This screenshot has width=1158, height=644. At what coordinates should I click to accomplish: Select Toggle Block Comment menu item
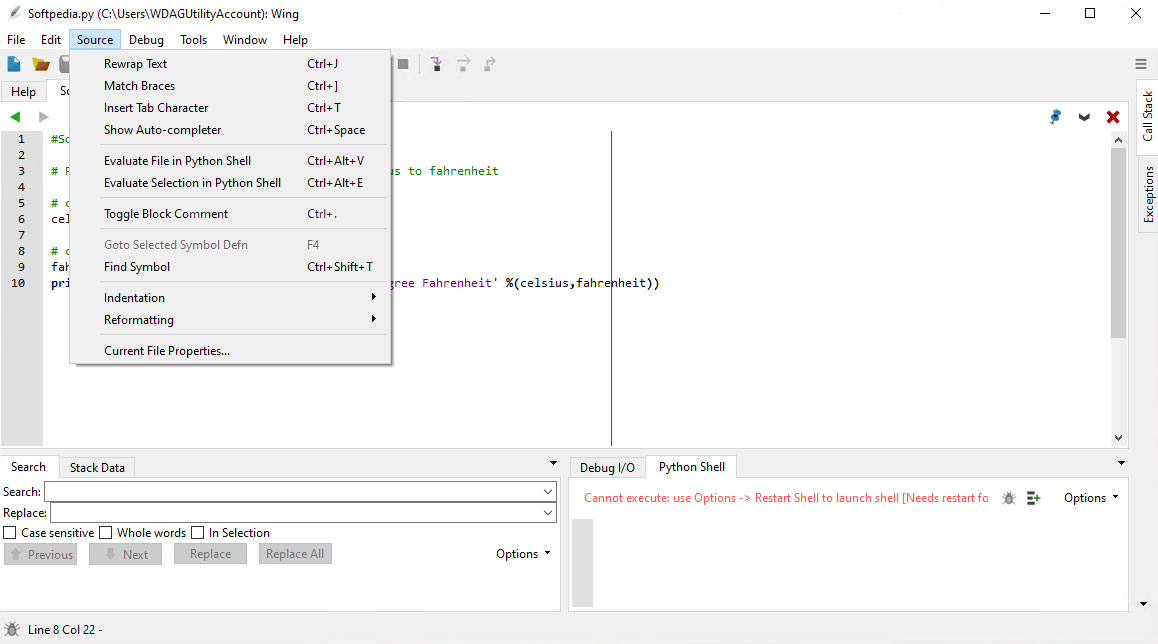(230, 214)
